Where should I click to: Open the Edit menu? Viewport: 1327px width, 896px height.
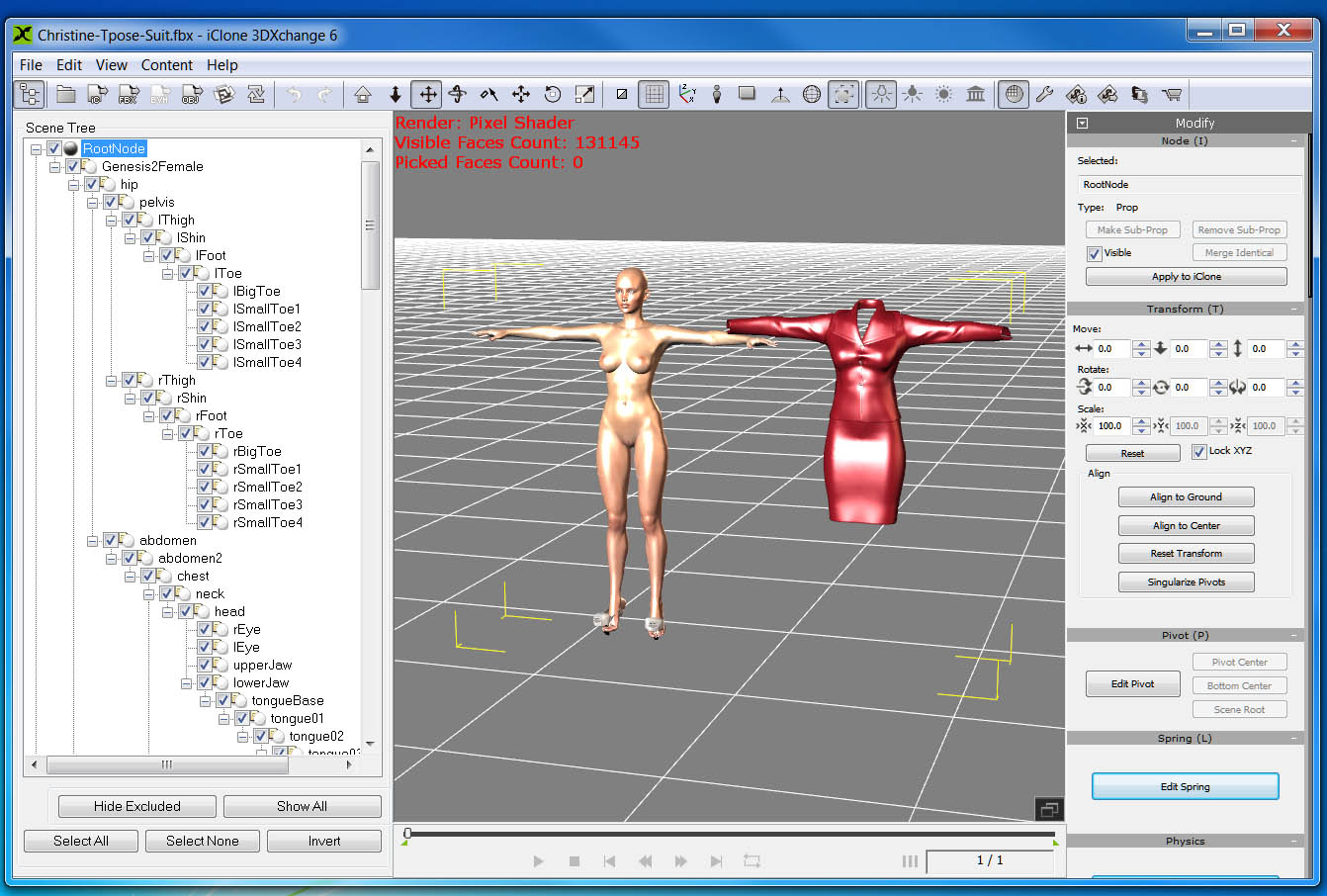[69, 65]
